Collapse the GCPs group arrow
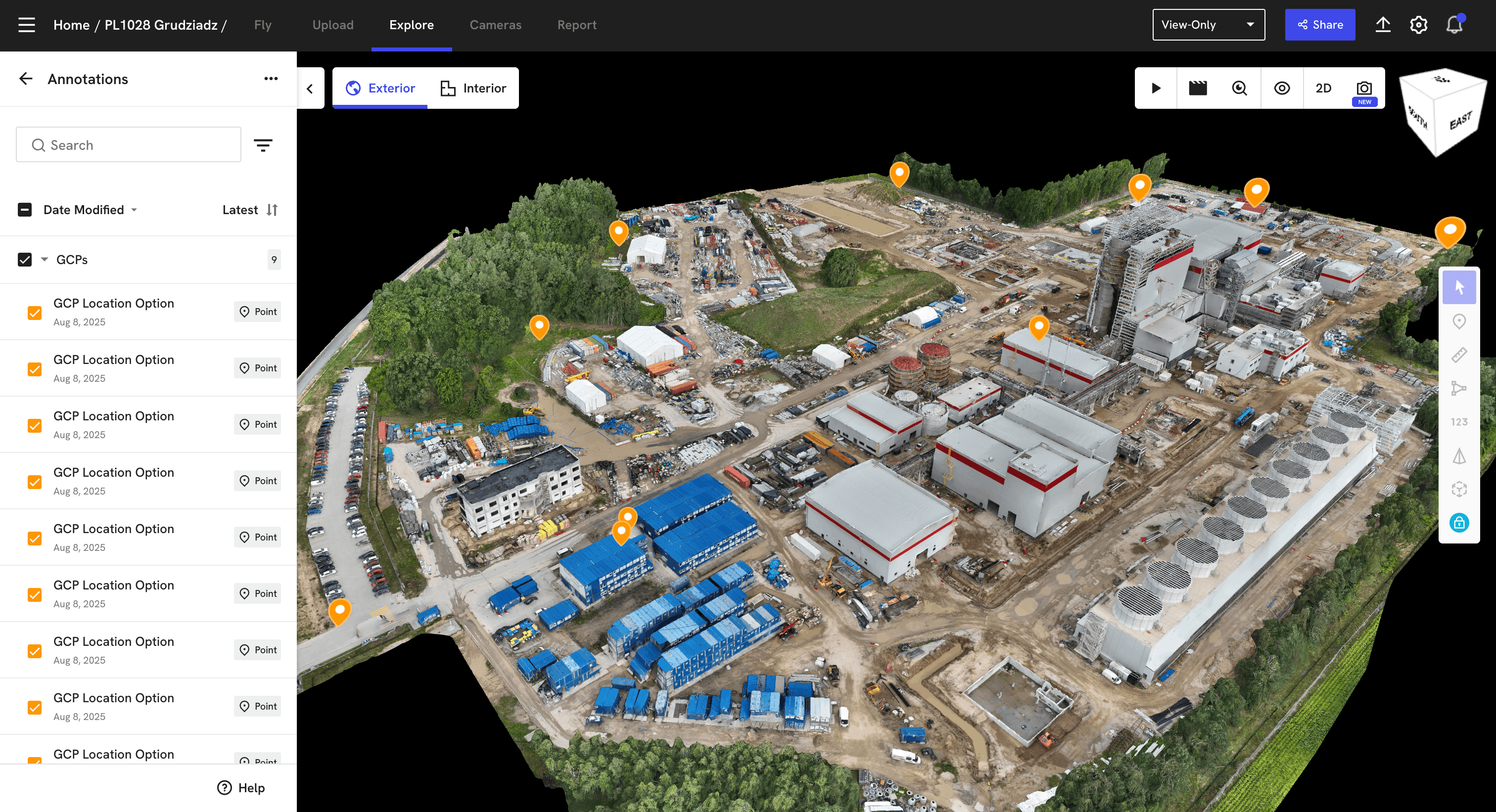 [45, 260]
